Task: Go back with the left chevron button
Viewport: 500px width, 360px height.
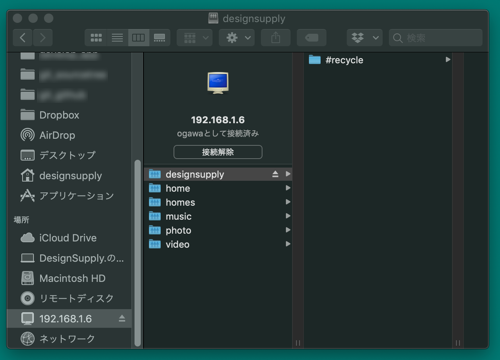Action: 23,38
